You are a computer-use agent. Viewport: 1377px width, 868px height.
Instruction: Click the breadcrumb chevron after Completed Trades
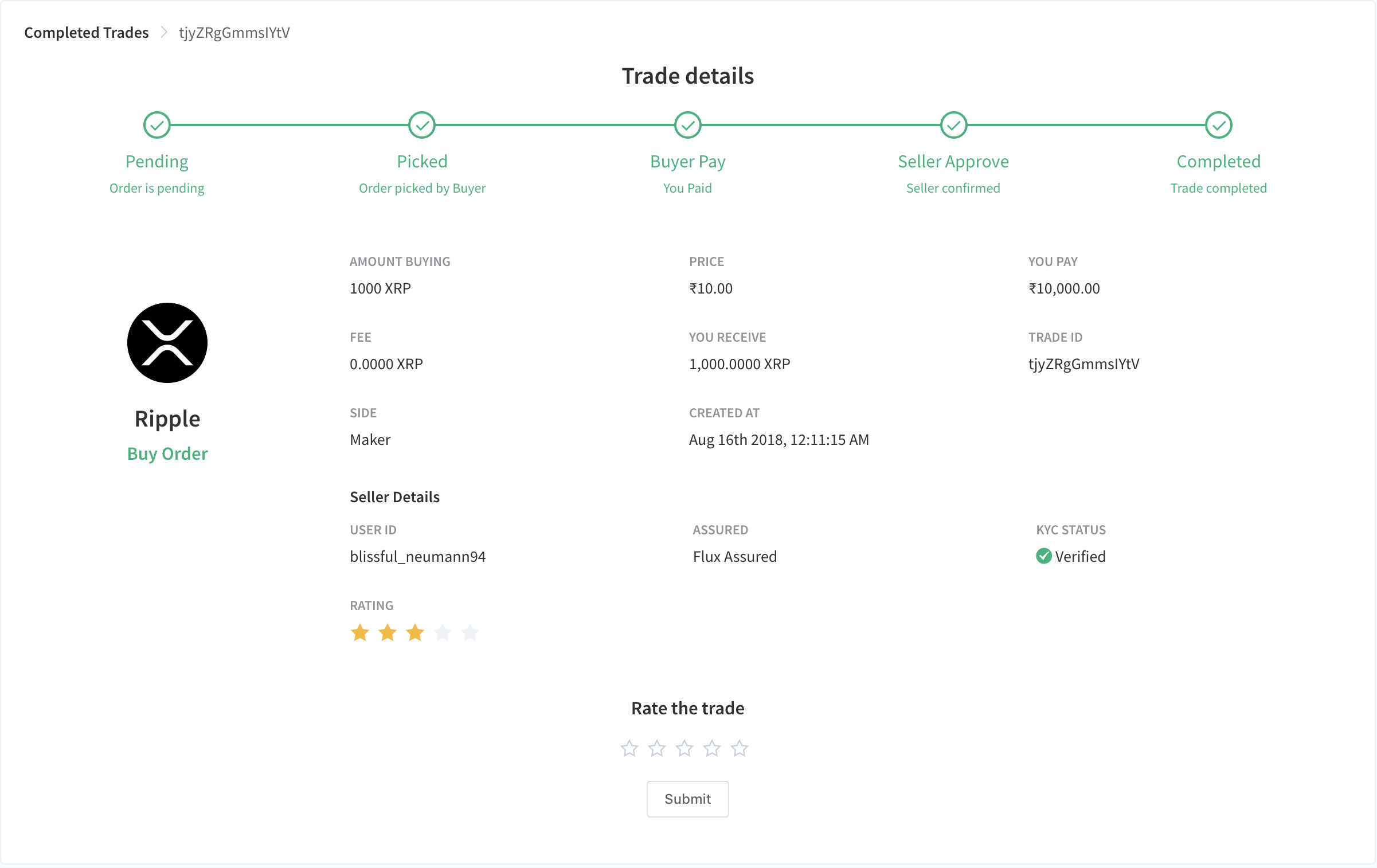click(x=165, y=33)
